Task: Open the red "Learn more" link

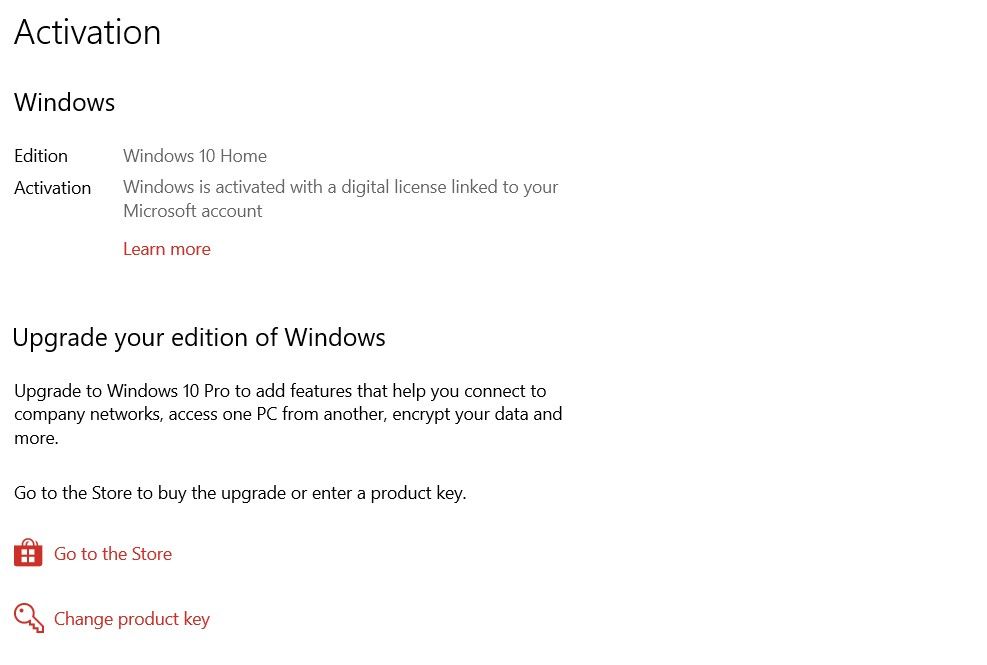Action: click(167, 249)
